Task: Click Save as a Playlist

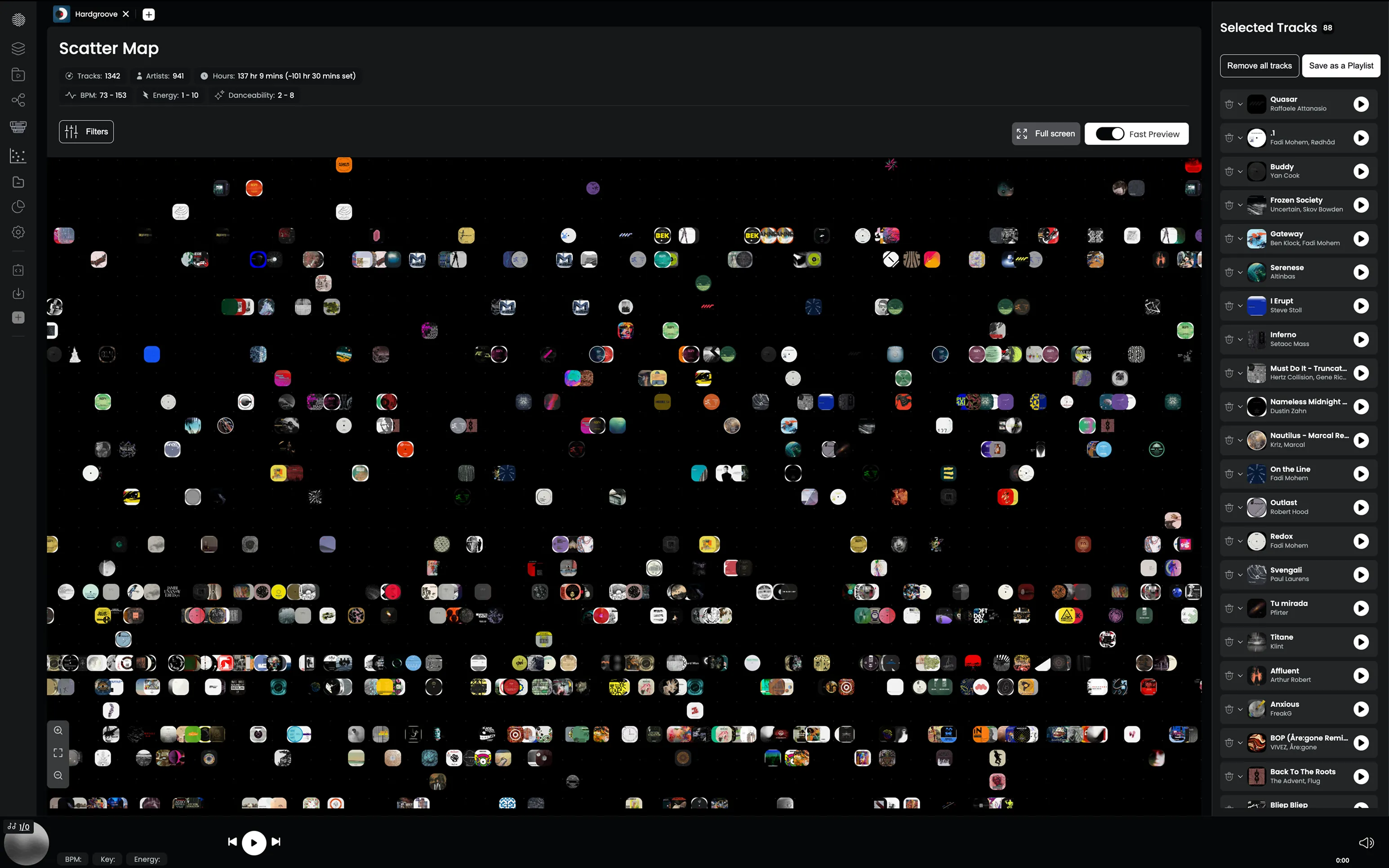Action: (x=1341, y=66)
